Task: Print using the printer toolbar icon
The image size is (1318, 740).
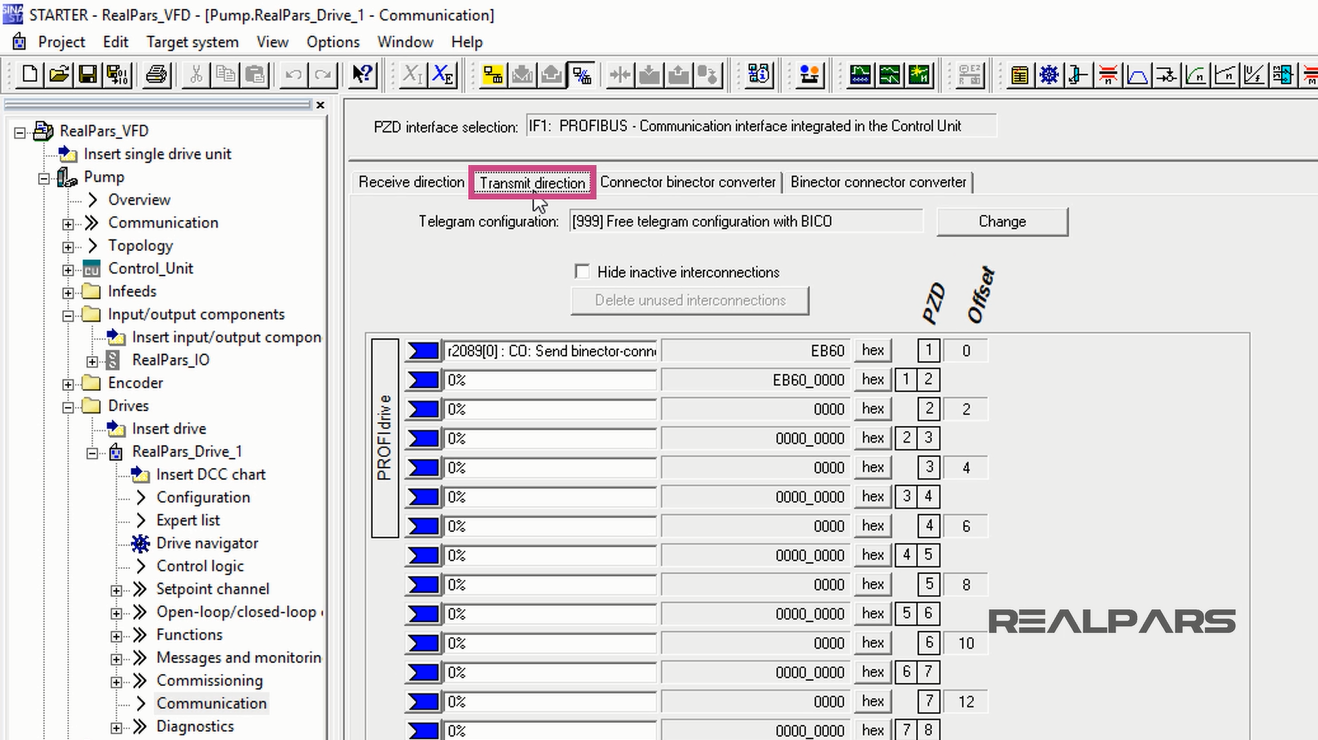Action: pyautogui.click(x=157, y=75)
